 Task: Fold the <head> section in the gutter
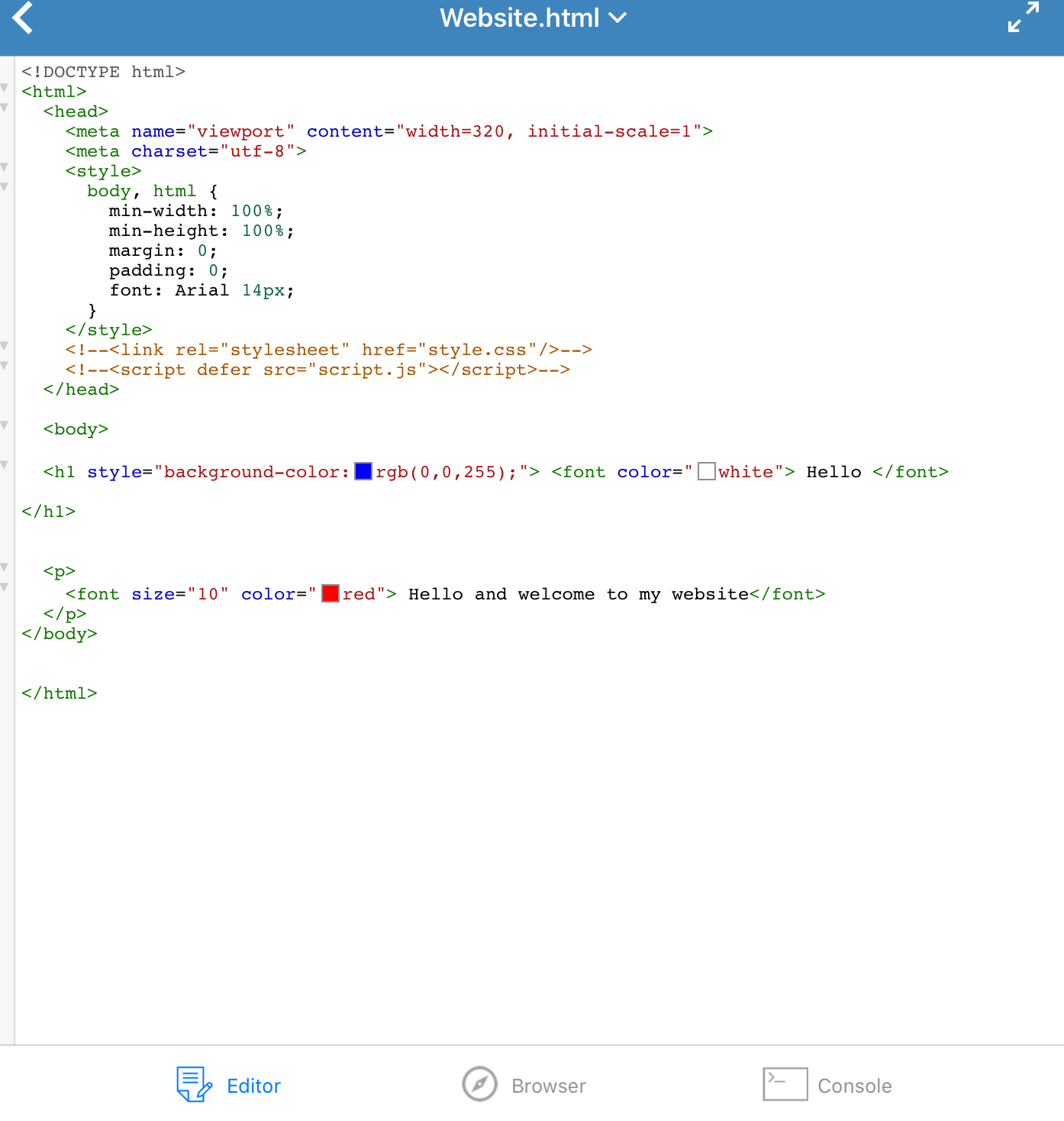[x=5, y=108]
